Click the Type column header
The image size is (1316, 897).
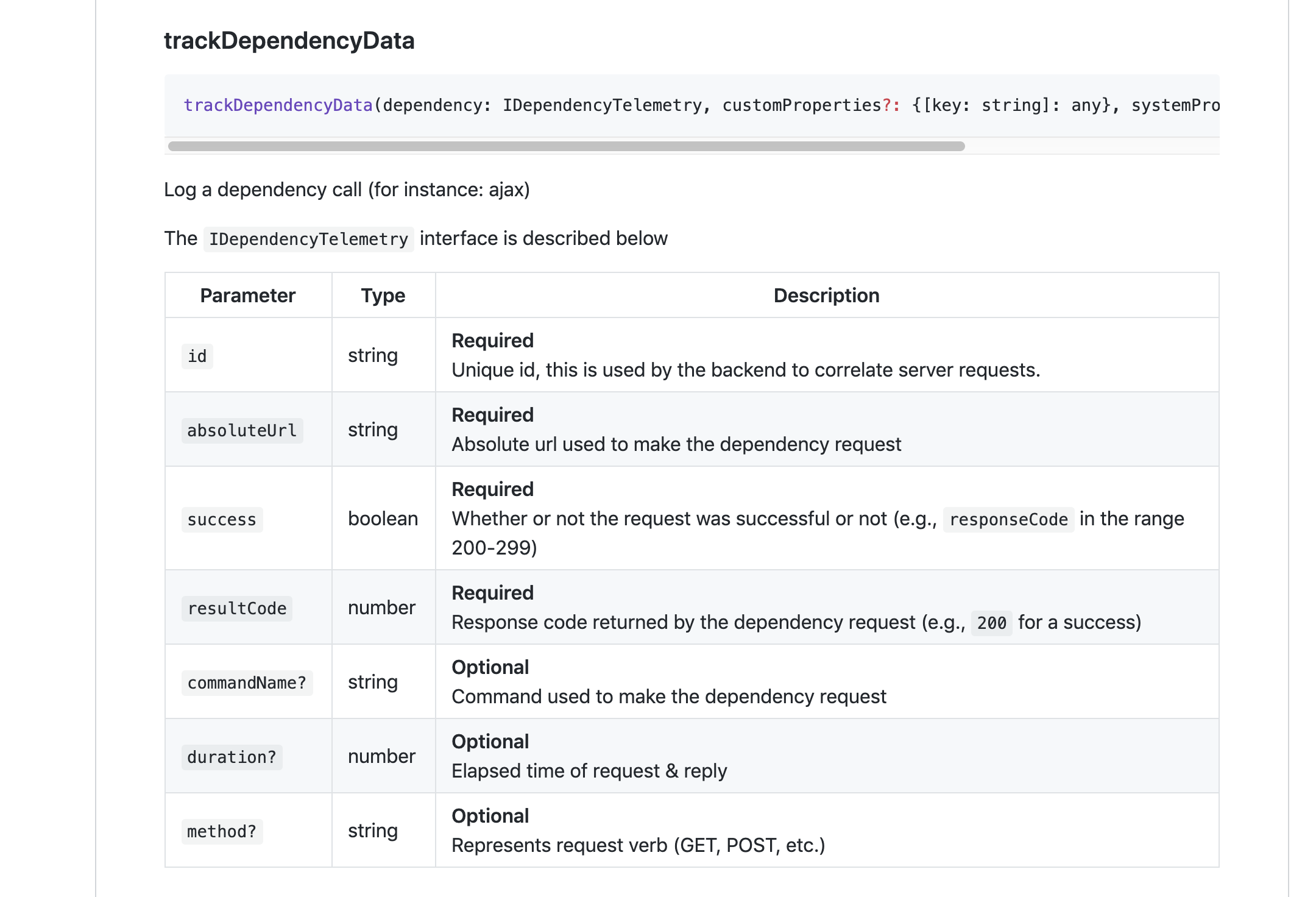click(383, 295)
